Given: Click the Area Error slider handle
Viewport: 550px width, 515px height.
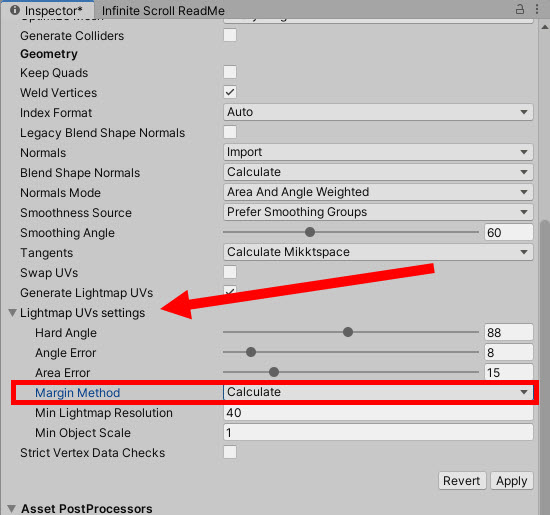Looking at the screenshot, I should [274, 372].
